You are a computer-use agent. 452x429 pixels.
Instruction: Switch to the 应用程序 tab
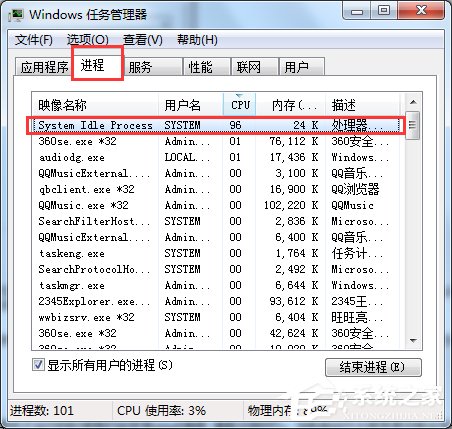point(44,67)
